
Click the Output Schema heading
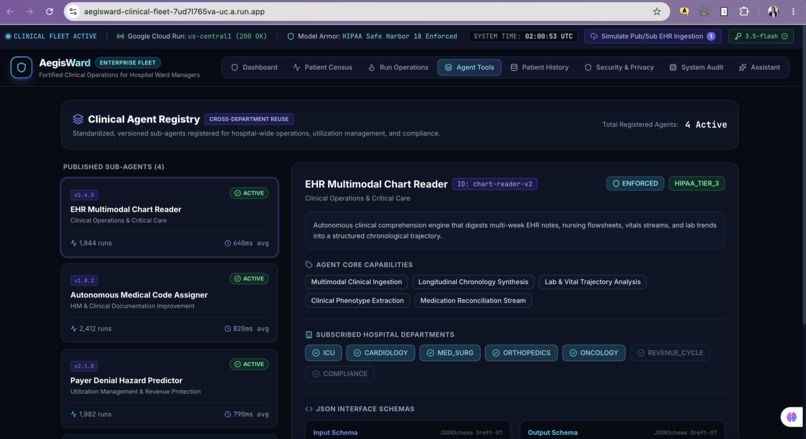point(553,433)
